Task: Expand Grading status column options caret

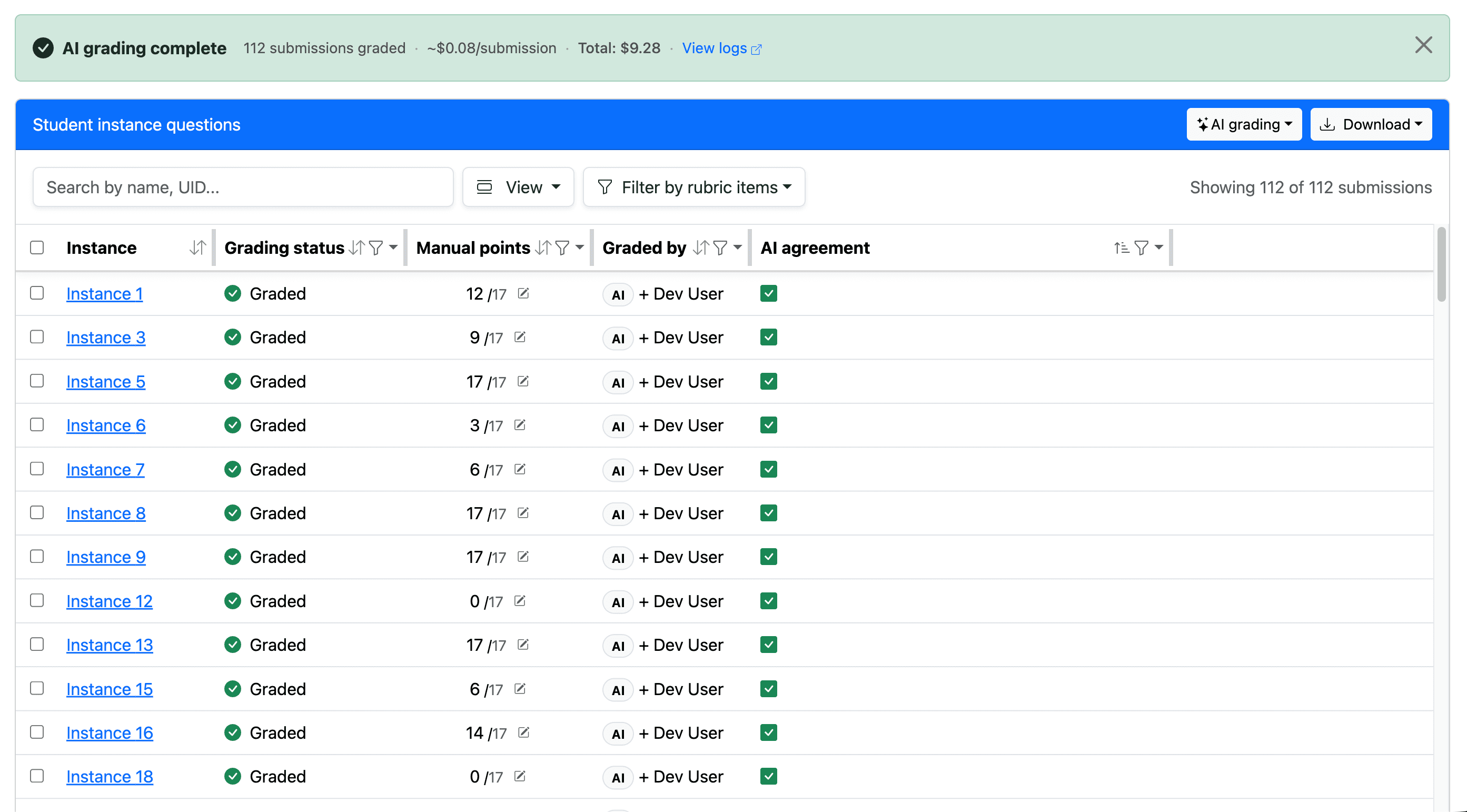Action: [x=393, y=247]
